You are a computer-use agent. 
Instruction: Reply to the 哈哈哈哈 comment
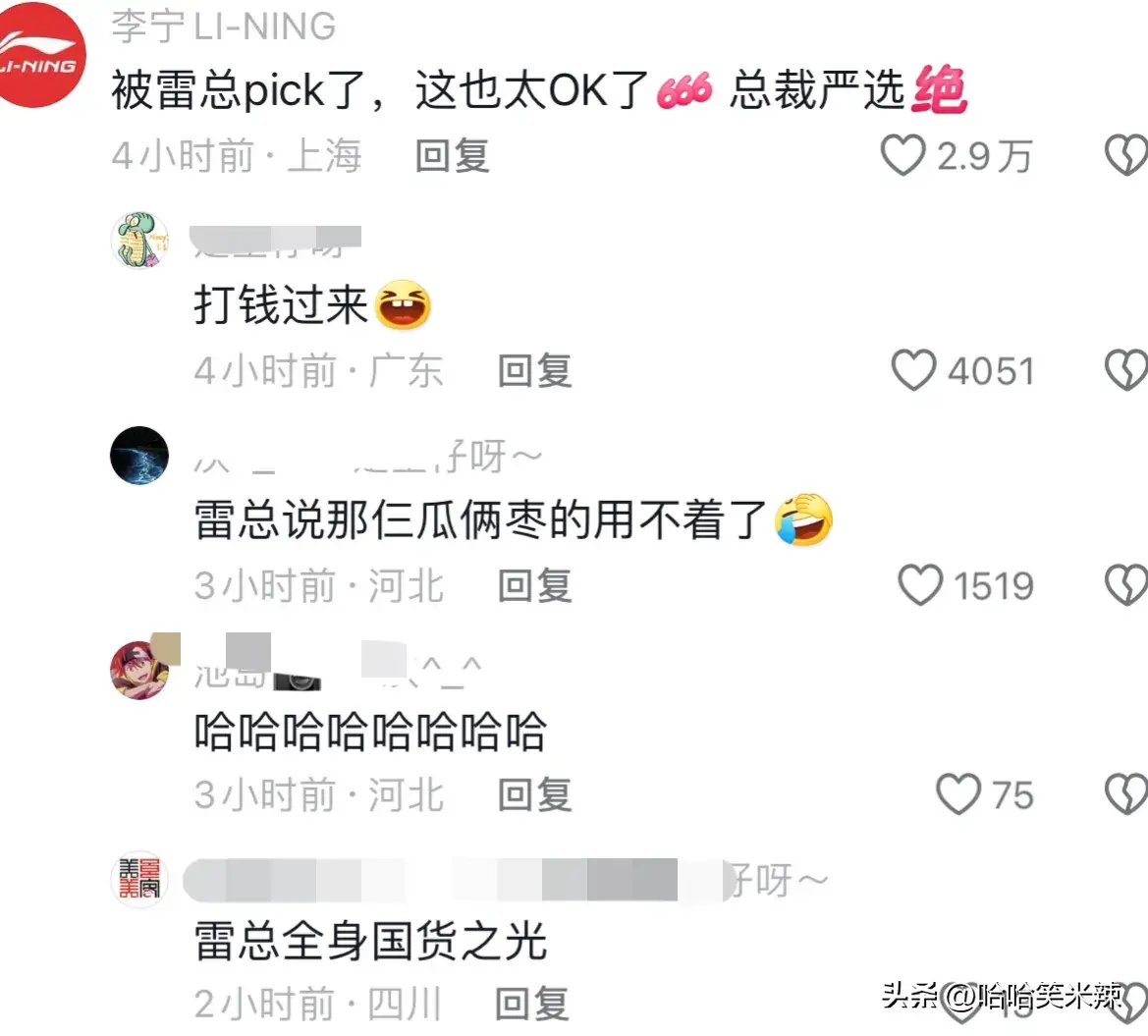tap(535, 795)
